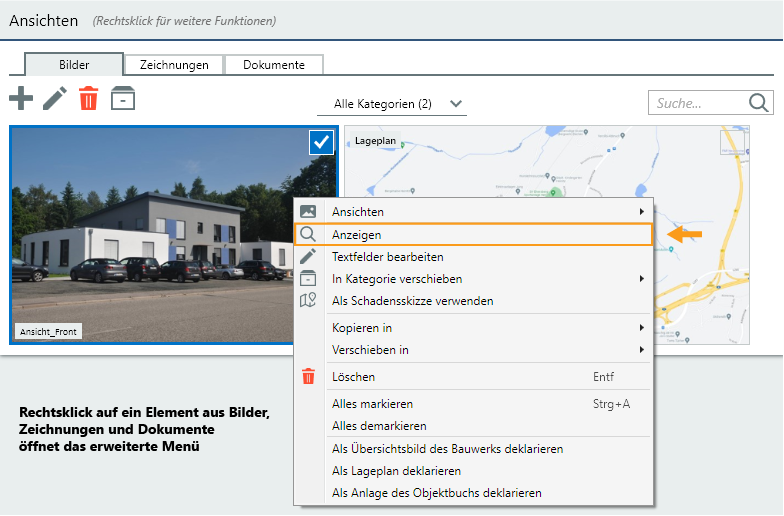Click the magnifier icon in search box
Image resolution: width=784 pixels, height=516 pixels.
tap(759, 103)
